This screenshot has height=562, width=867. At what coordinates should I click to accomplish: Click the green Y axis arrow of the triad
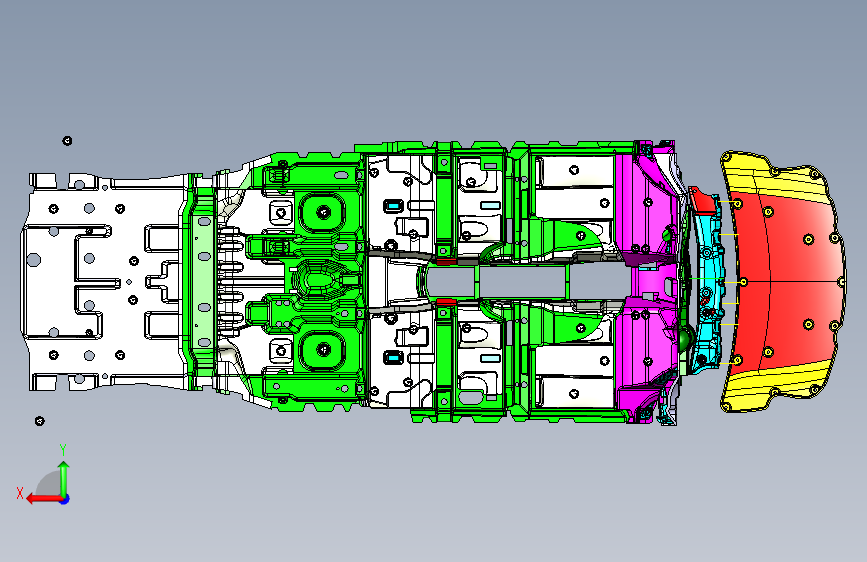pyautogui.click(x=64, y=478)
